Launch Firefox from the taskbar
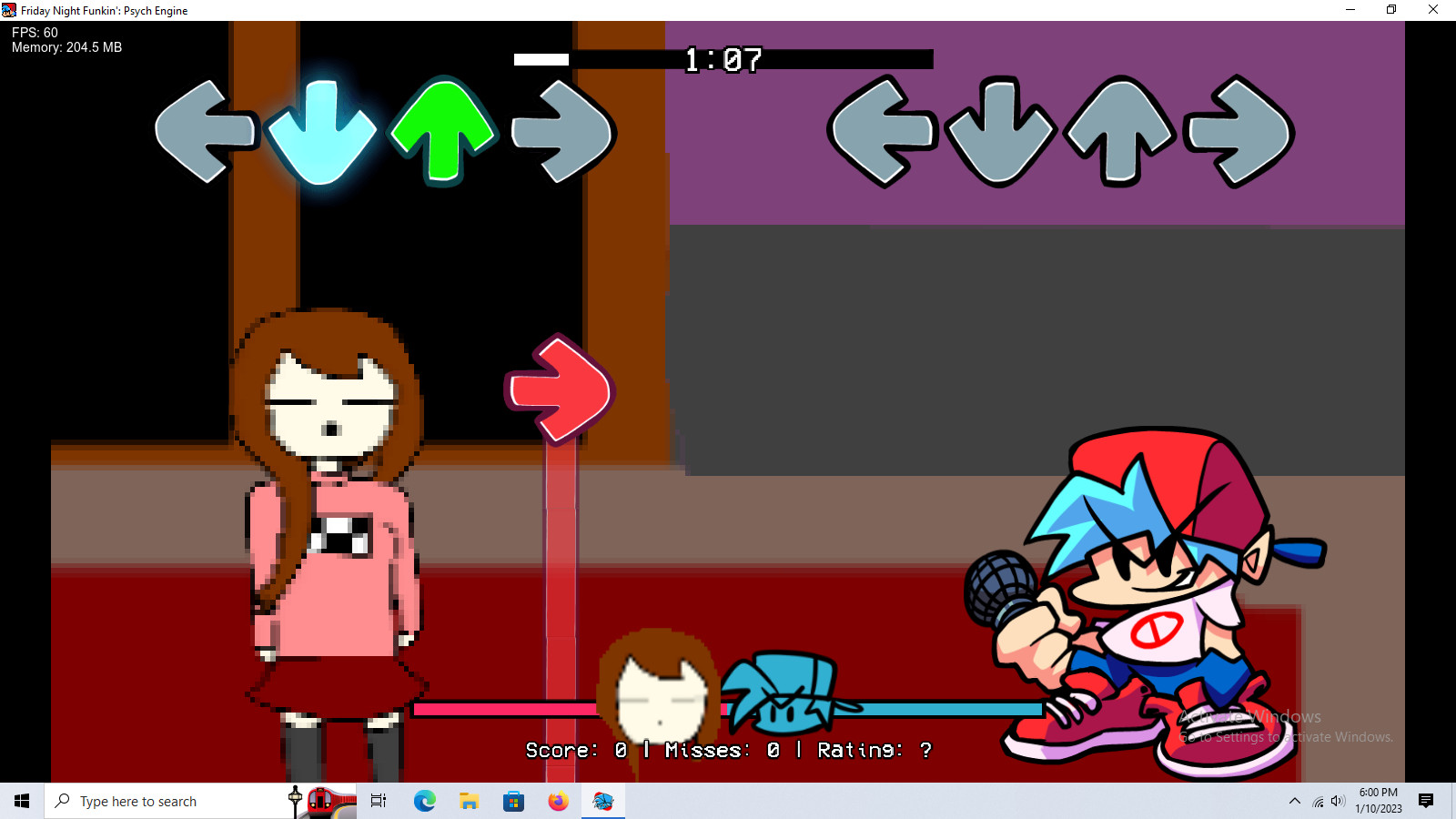The height and width of the screenshot is (819, 1456). click(558, 801)
